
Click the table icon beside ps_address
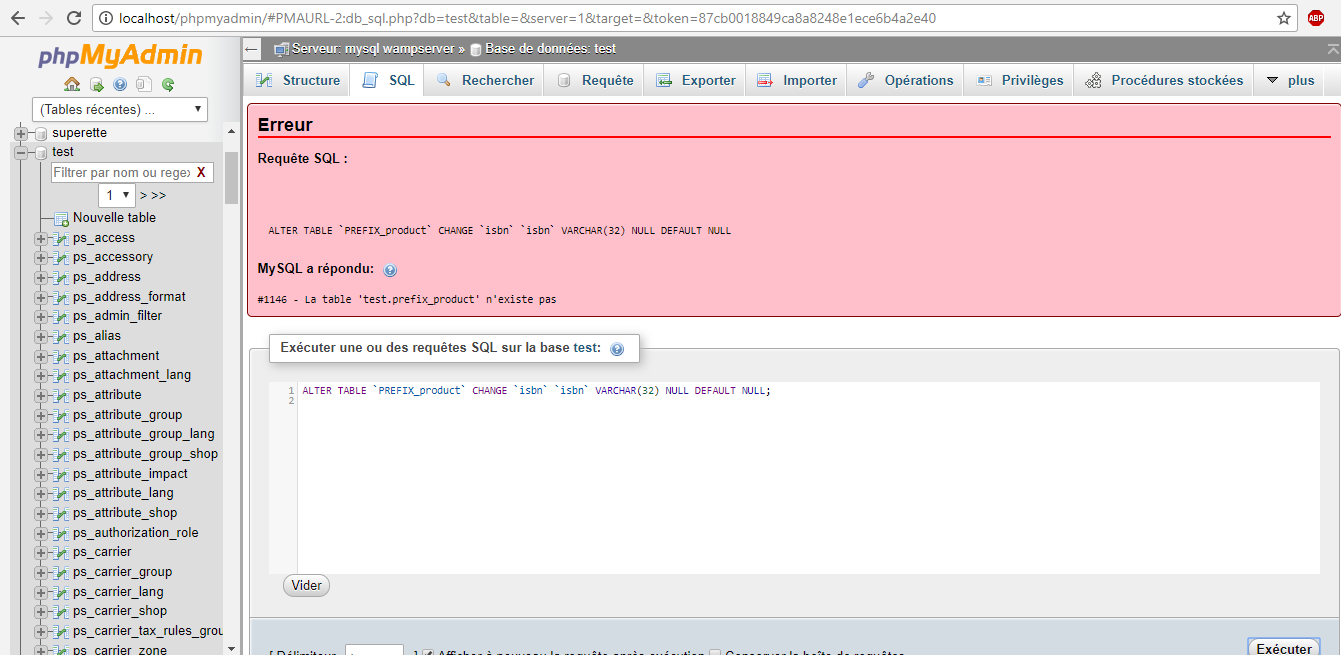[60, 277]
